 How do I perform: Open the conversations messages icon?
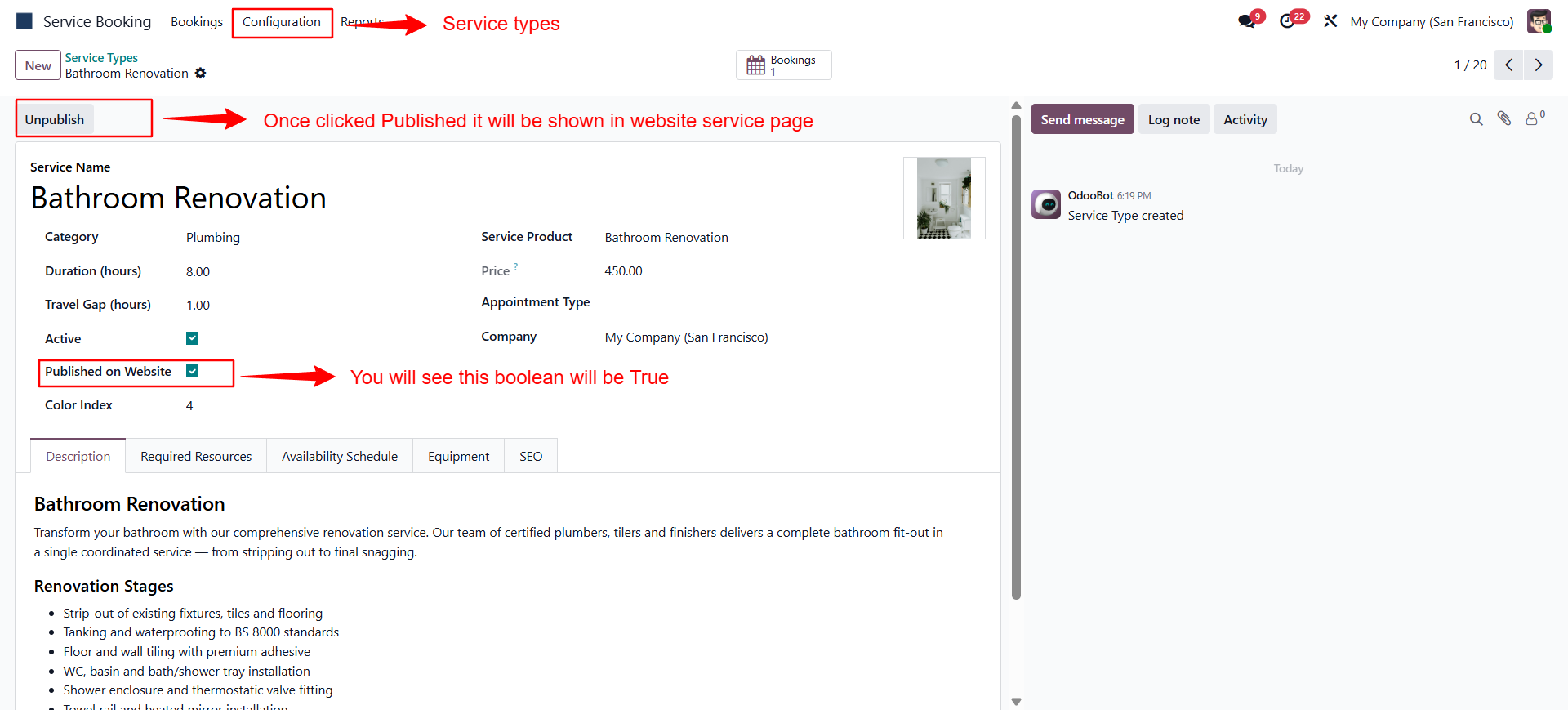coord(1247,21)
